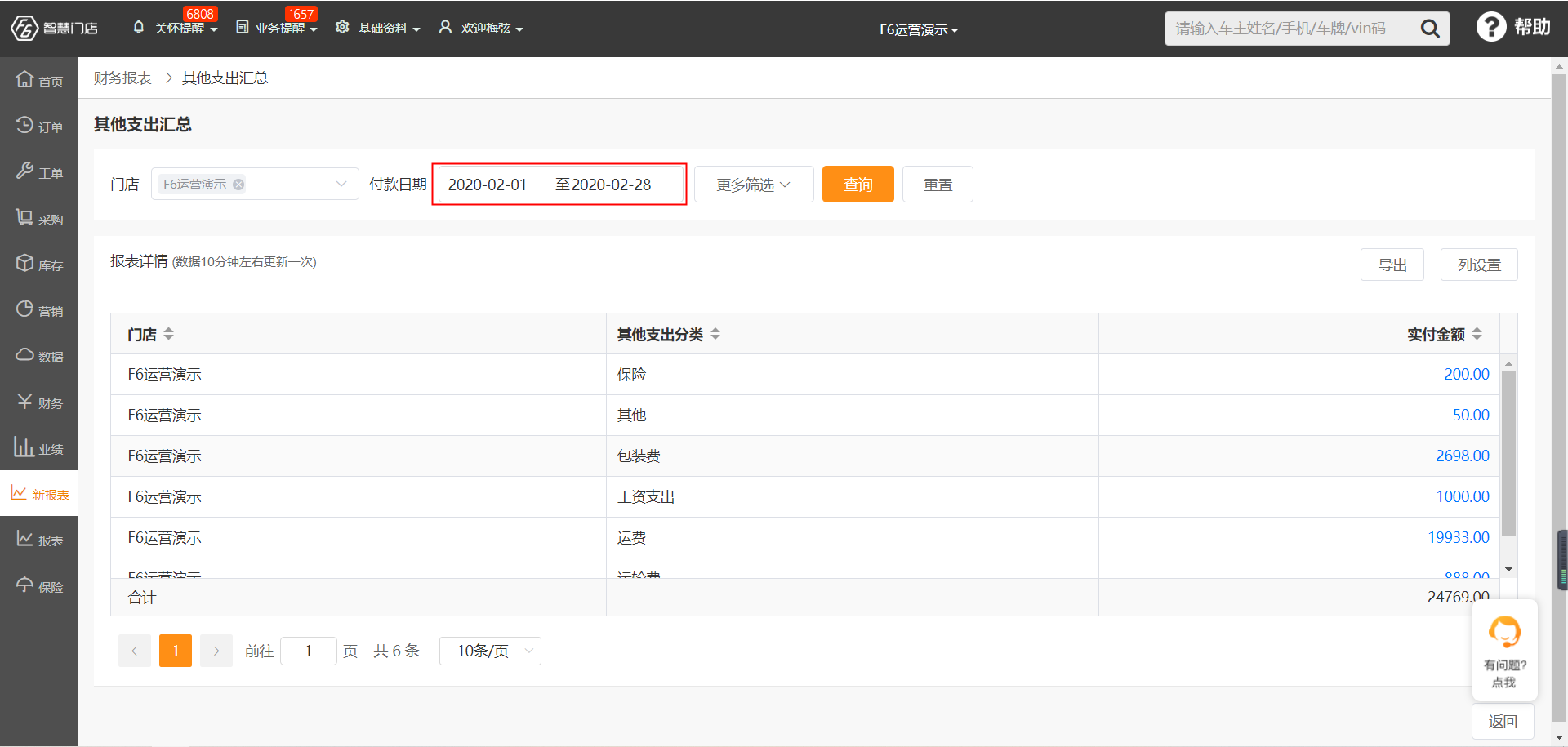The width and height of the screenshot is (1568, 747).
Task: Click the end date 2020-02-28 field
Action: click(612, 185)
